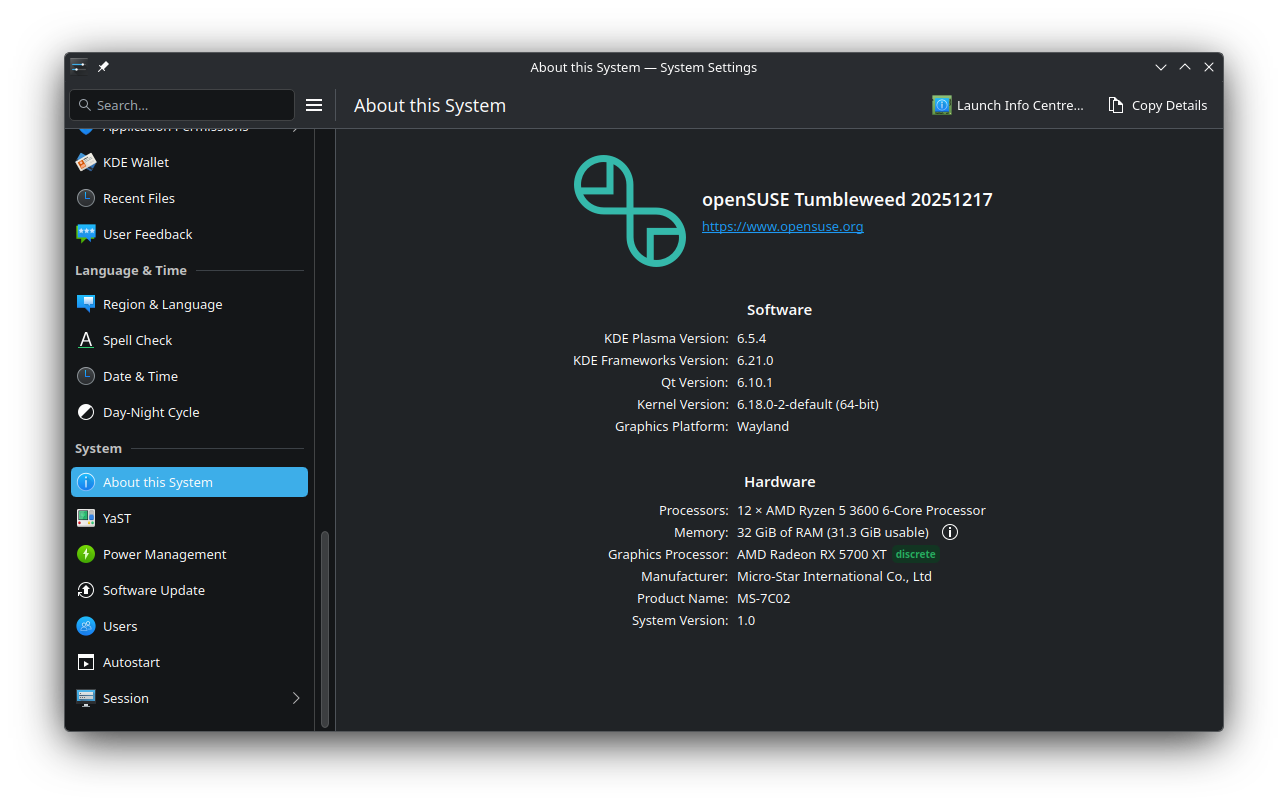Click the KDE Frameworks version value "6.21.0"
Image resolution: width=1288 pixels, height=808 pixels.
[755, 360]
